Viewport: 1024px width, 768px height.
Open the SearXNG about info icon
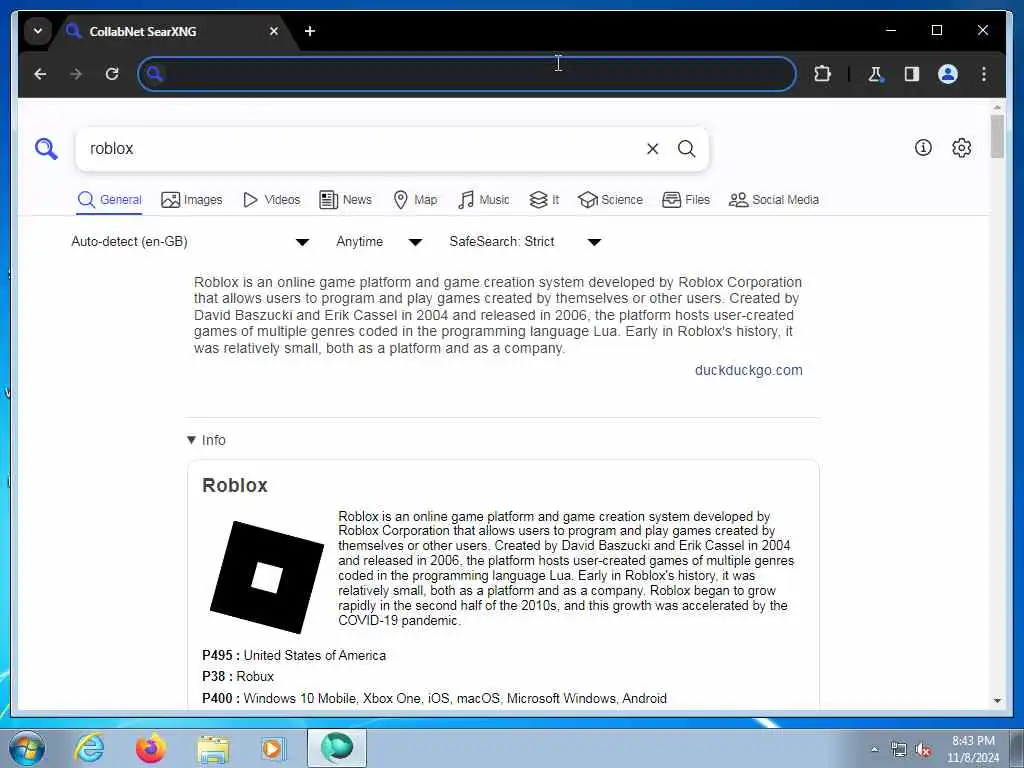coord(923,148)
